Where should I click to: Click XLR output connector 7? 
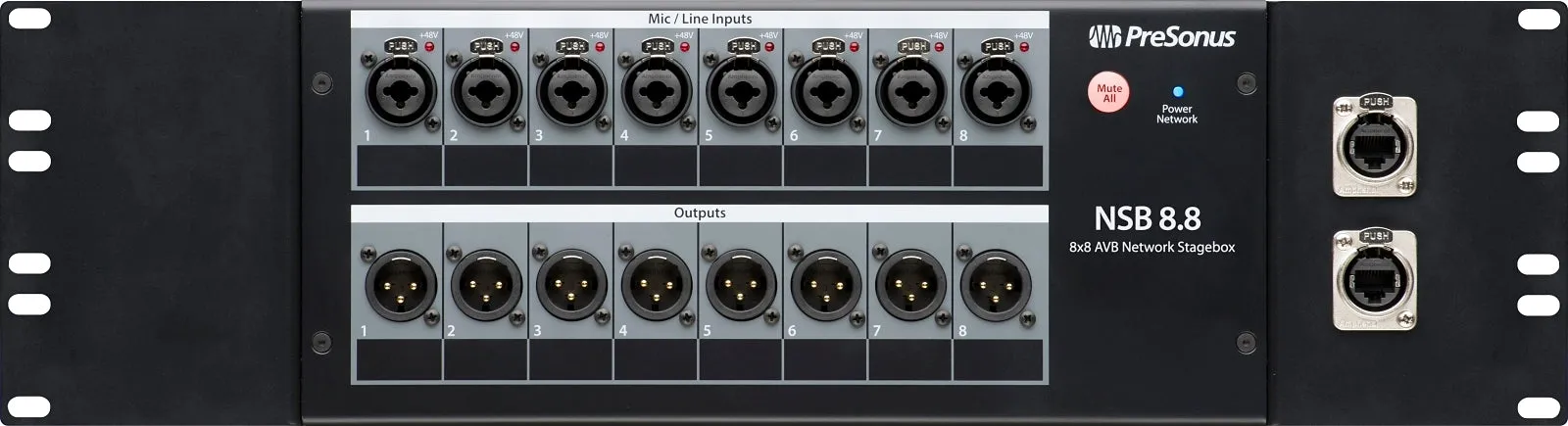tap(912, 285)
